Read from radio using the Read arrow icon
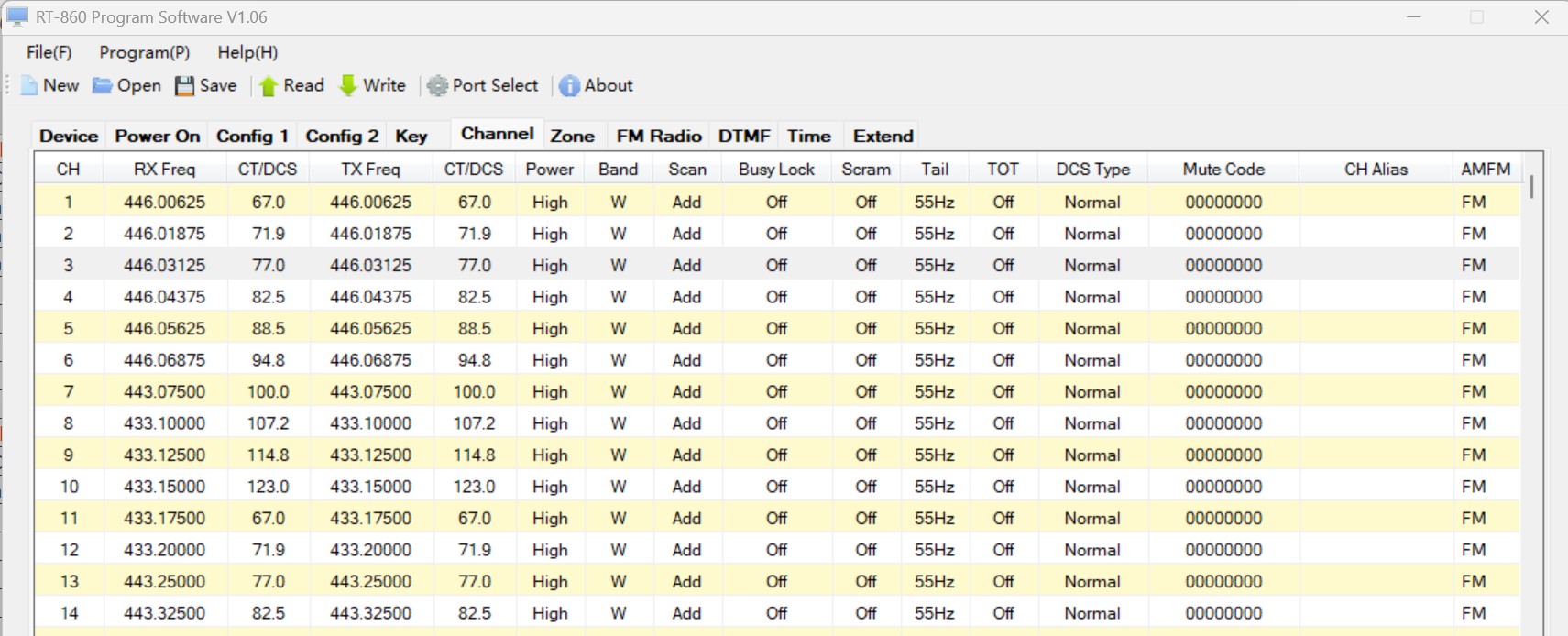The width and height of the screenshot is (1568, 636). click(269, 86)
